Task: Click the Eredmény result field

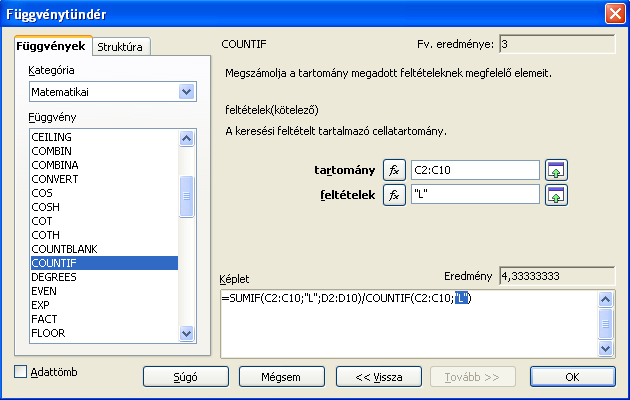Action: (x=557, y=276)
